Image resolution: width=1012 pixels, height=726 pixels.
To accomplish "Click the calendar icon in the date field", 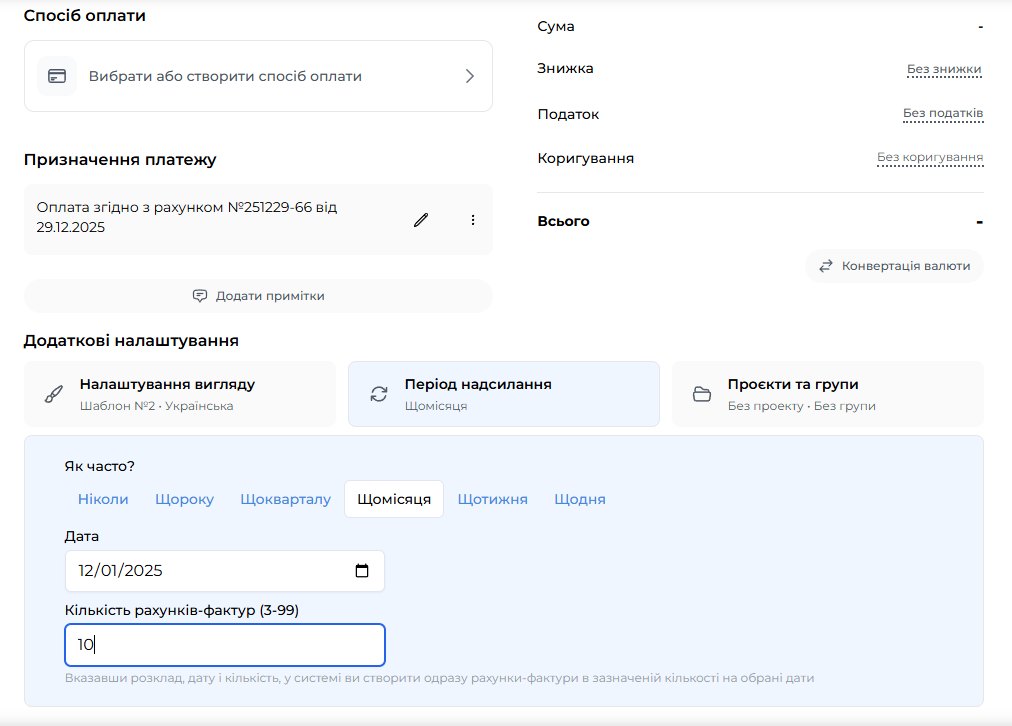I will coord(362,571).
